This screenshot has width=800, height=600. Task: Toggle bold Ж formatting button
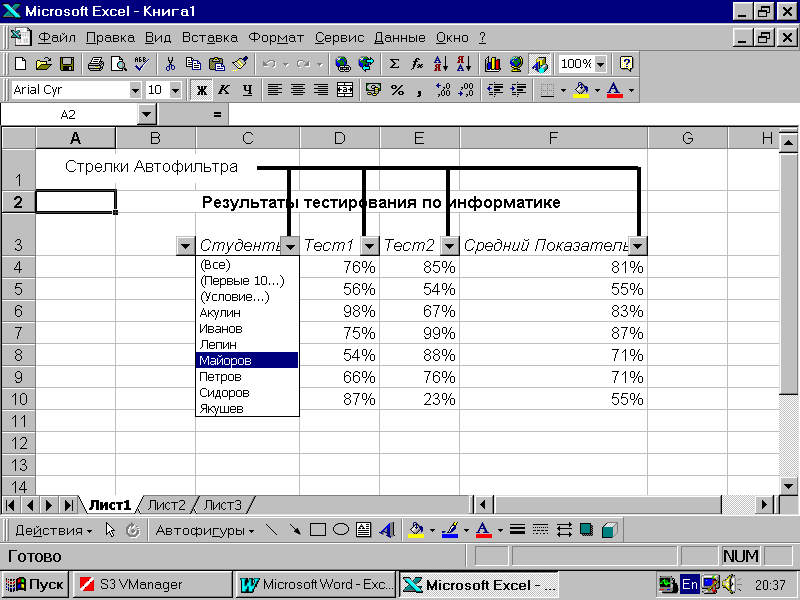pos(201,90)
